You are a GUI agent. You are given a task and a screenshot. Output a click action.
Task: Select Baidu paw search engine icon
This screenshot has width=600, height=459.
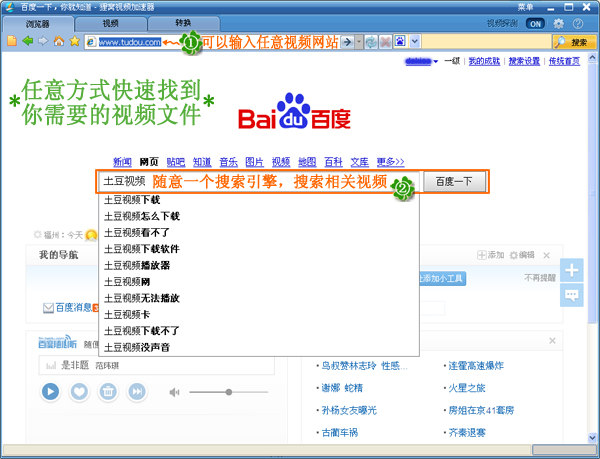click(400, 41)
